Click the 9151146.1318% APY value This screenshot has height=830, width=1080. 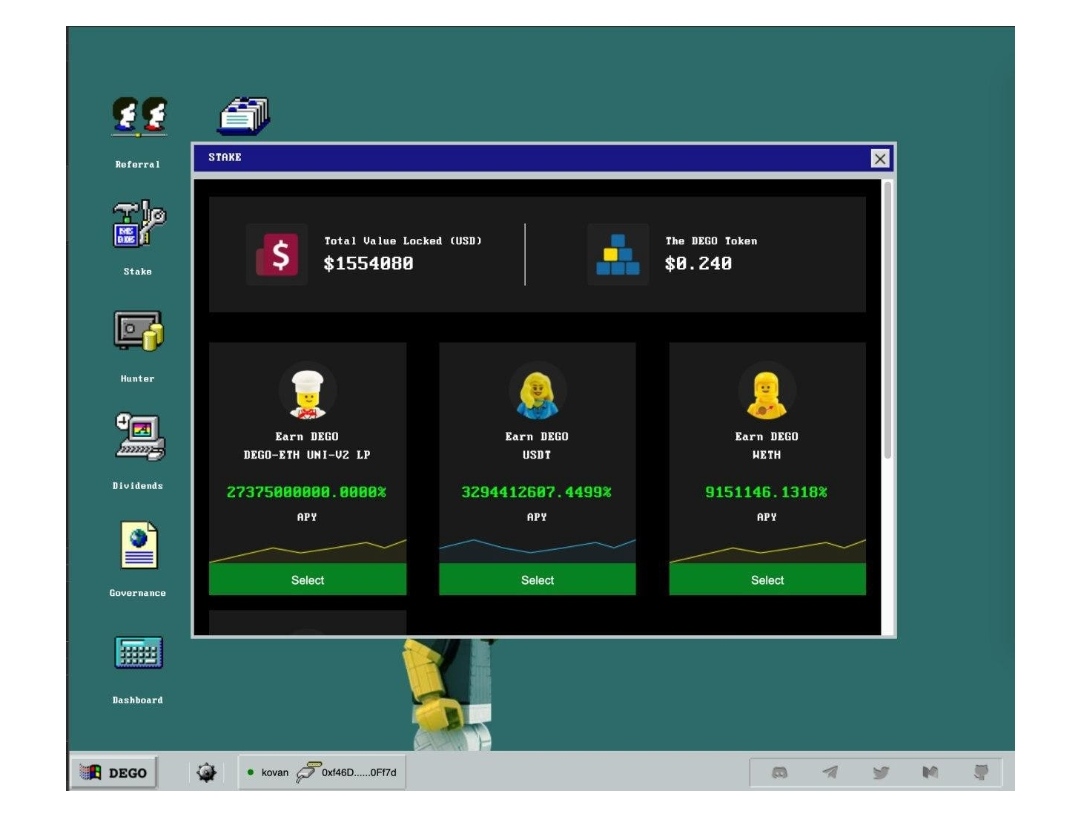pos(766,492)
